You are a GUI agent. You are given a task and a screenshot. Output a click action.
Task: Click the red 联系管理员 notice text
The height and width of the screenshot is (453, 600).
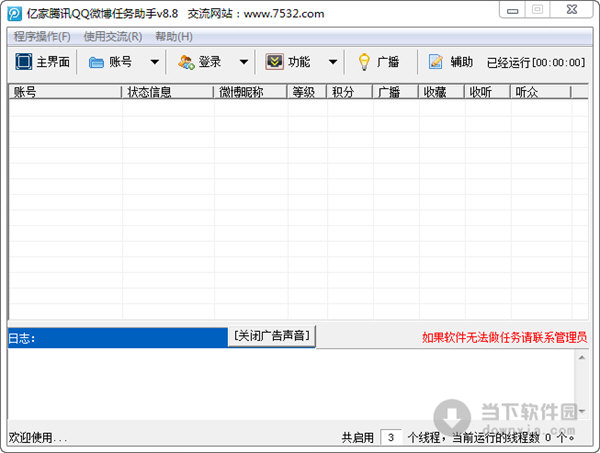pyautogui.click(x=504, y=338)
